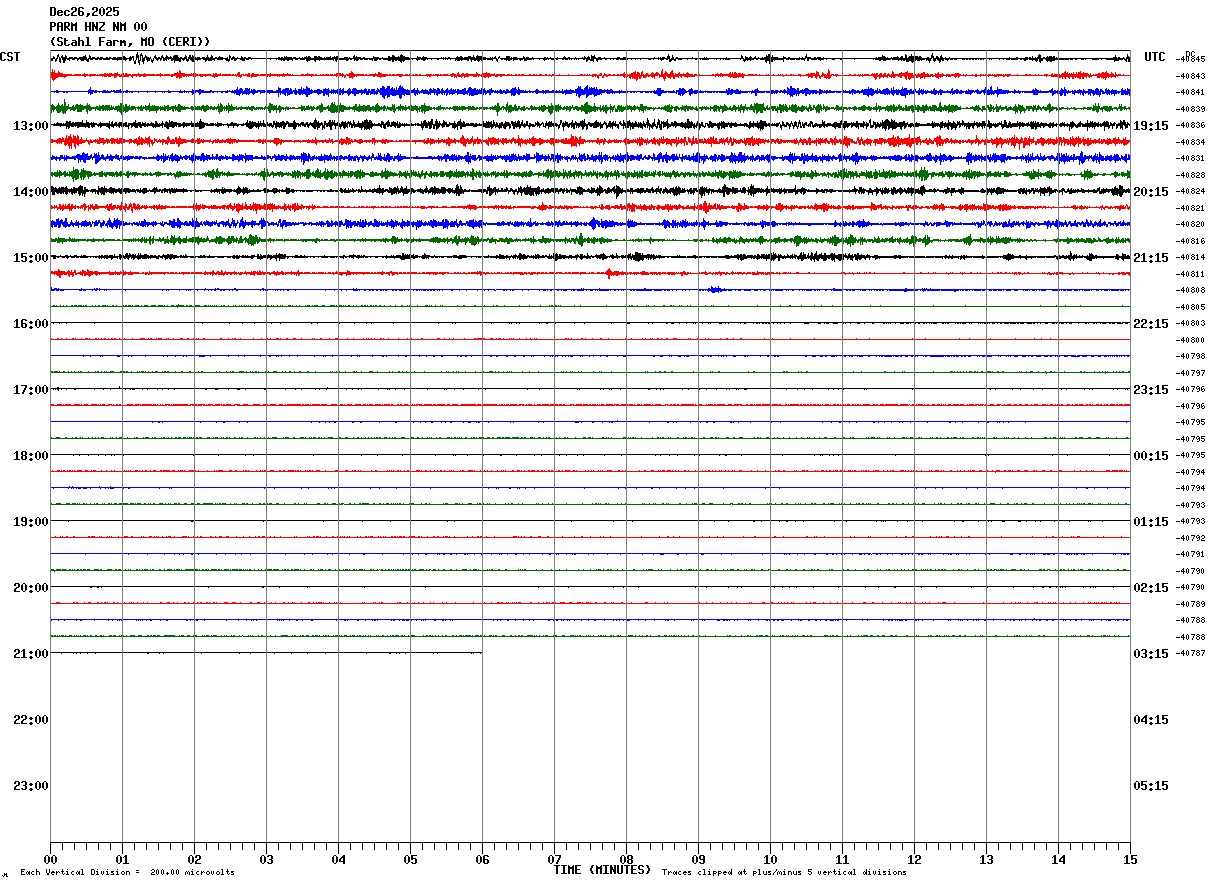
Task: Click the DC offset value -40805
Action: (x=1190, y=307)
